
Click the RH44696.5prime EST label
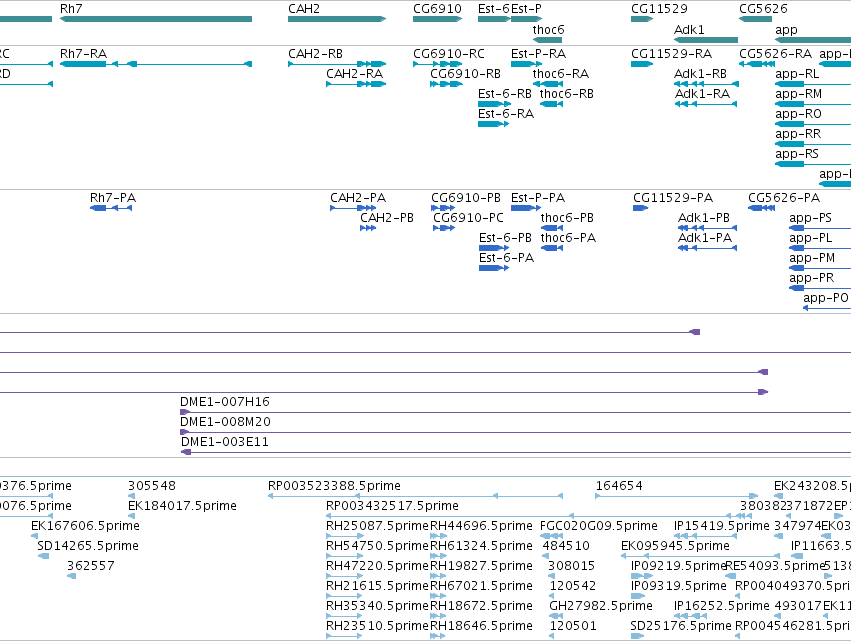pyautogui.click(x=481, y=526)
